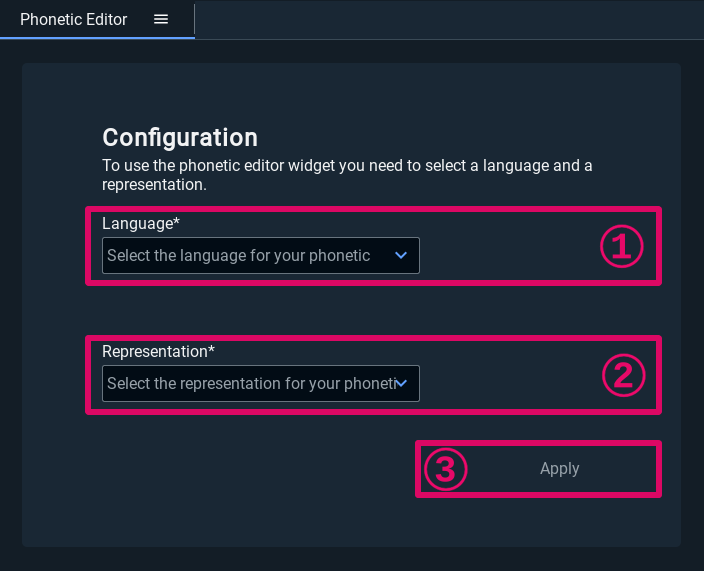
Task: Click the circled number 1 marker
Action: [622, 247]
